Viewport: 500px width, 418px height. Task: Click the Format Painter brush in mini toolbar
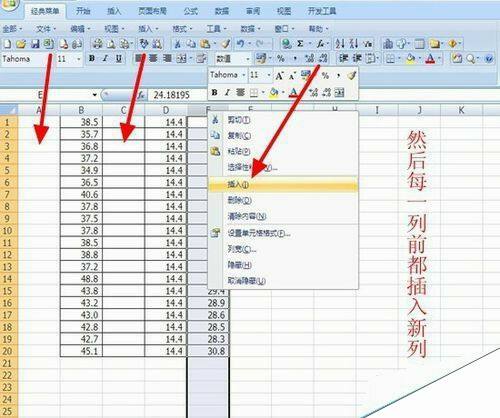pos(351,76)
